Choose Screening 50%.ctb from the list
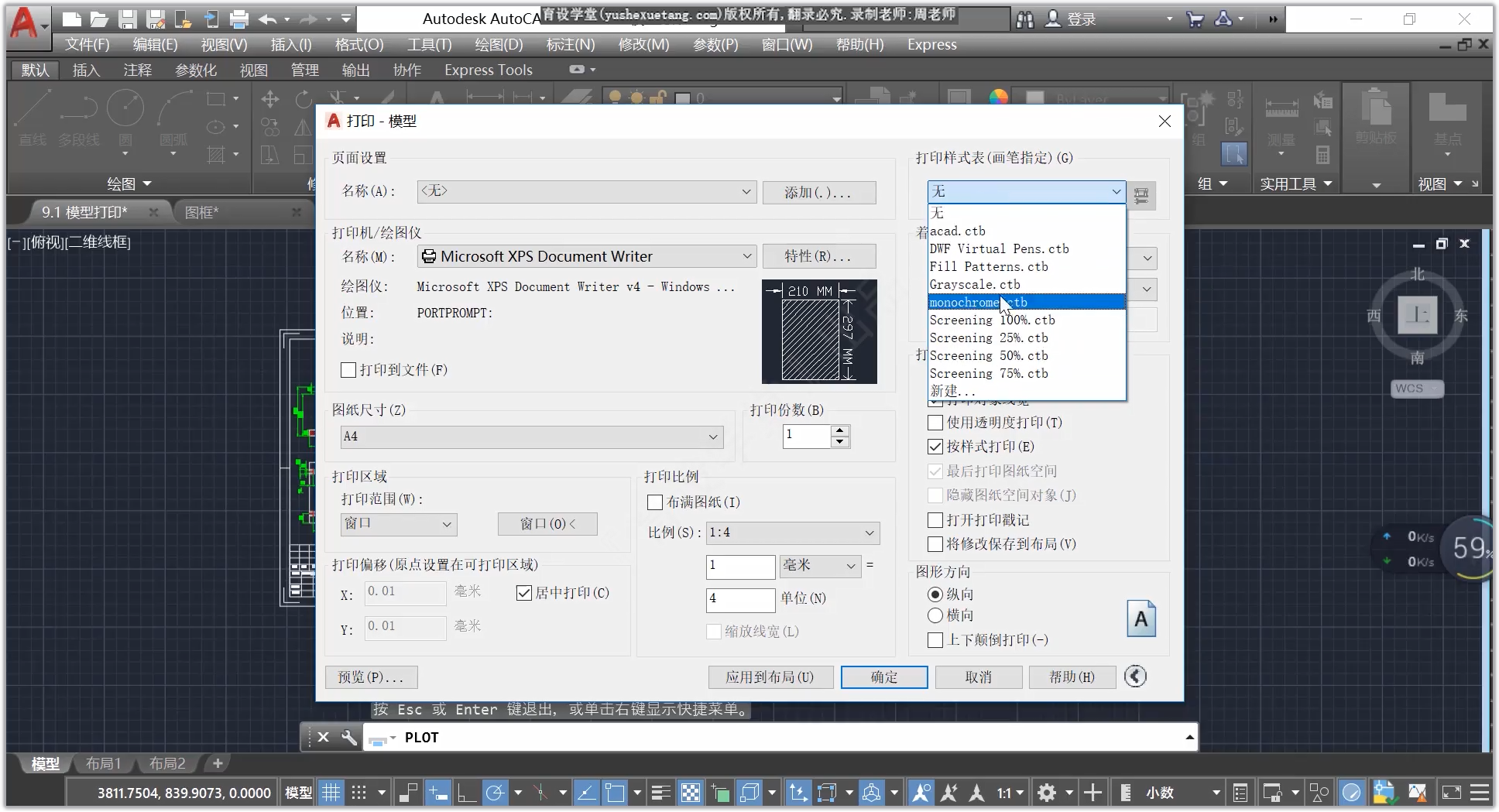Image resolution: width=1499 pixels, height=812 pixels. click(1026, 356)
